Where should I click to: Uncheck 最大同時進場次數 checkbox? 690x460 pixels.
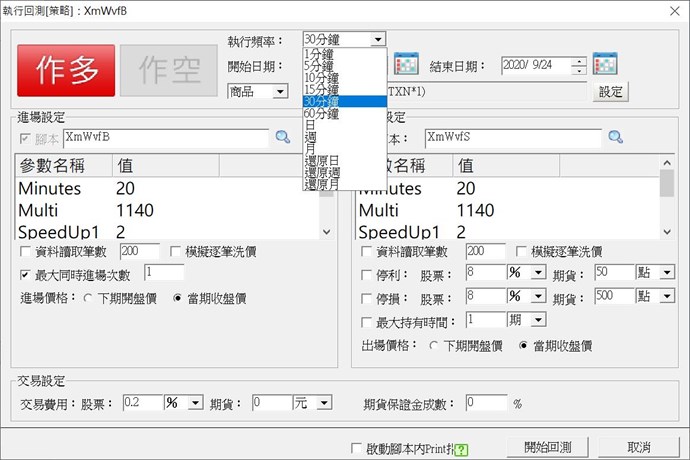point(26,273)
